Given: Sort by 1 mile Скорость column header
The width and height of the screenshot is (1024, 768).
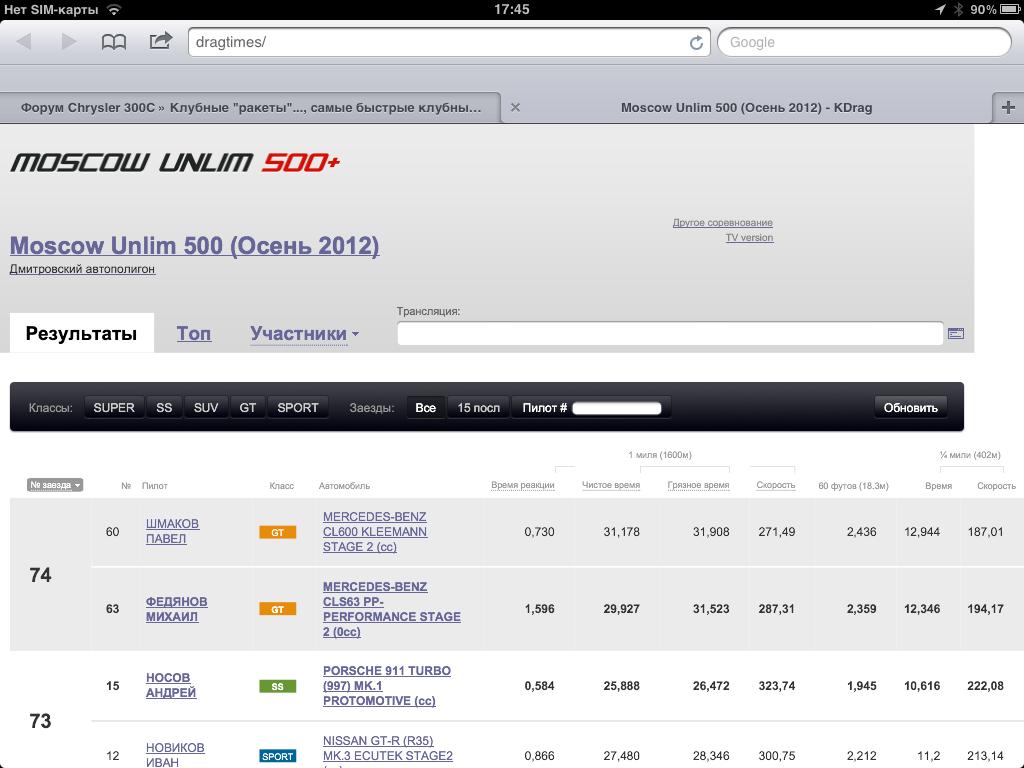Looking at the screenshot, I should 775,485.
